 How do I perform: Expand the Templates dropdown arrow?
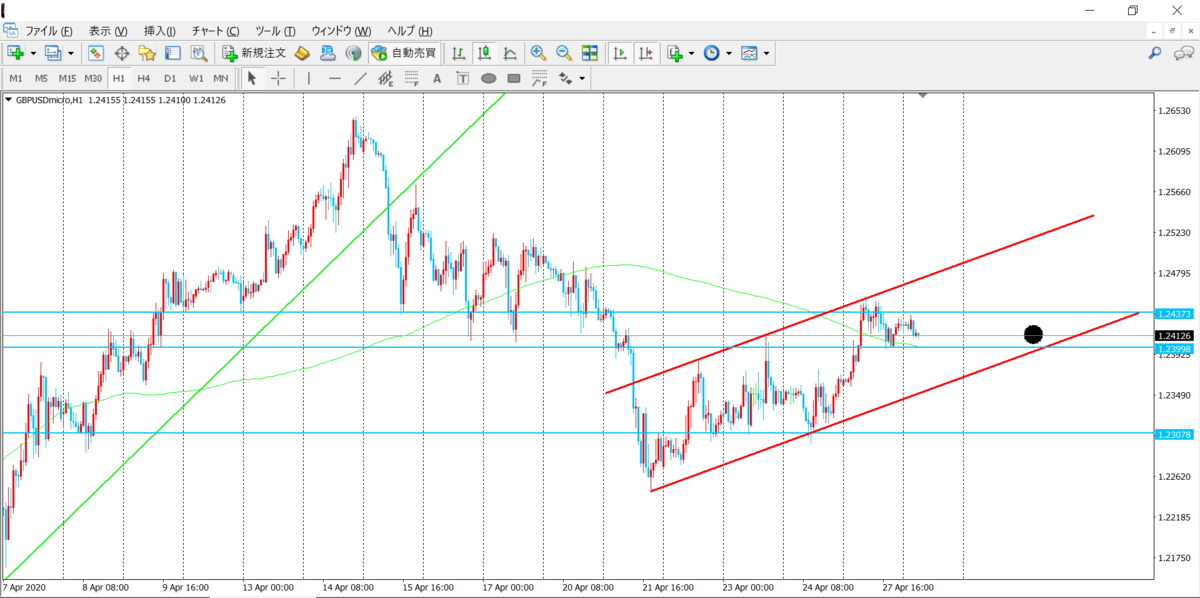tap(766, 53)
